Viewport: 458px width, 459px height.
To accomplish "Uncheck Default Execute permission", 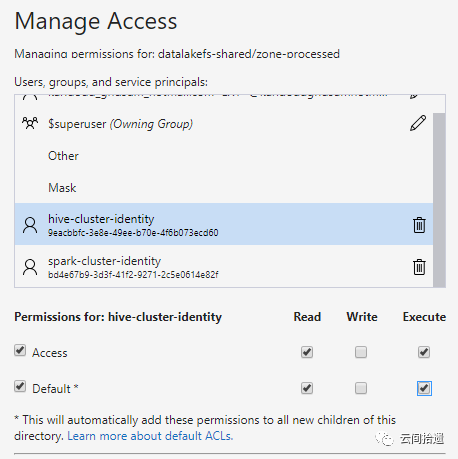I will [424, 388].
